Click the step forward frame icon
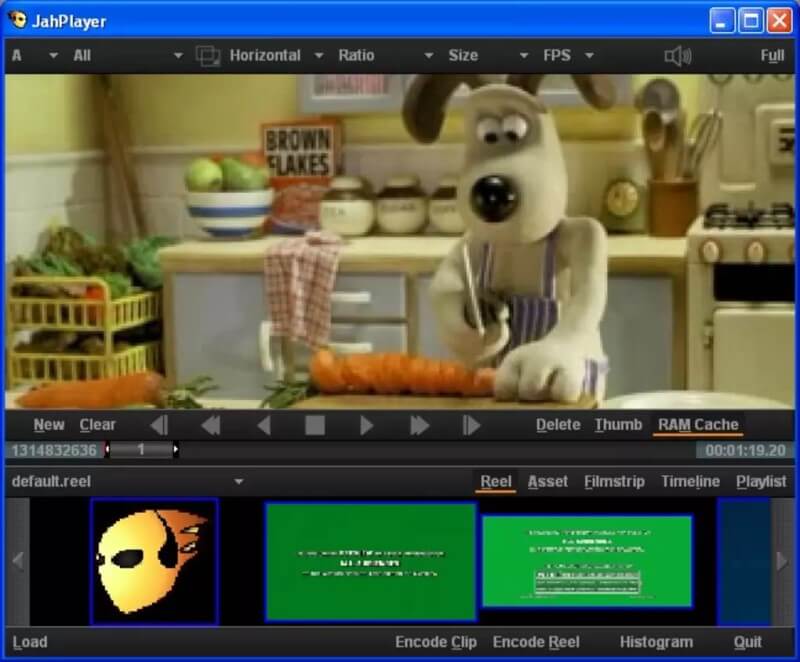800x662 pixels. pyautogui.click(x=471, y=425)
